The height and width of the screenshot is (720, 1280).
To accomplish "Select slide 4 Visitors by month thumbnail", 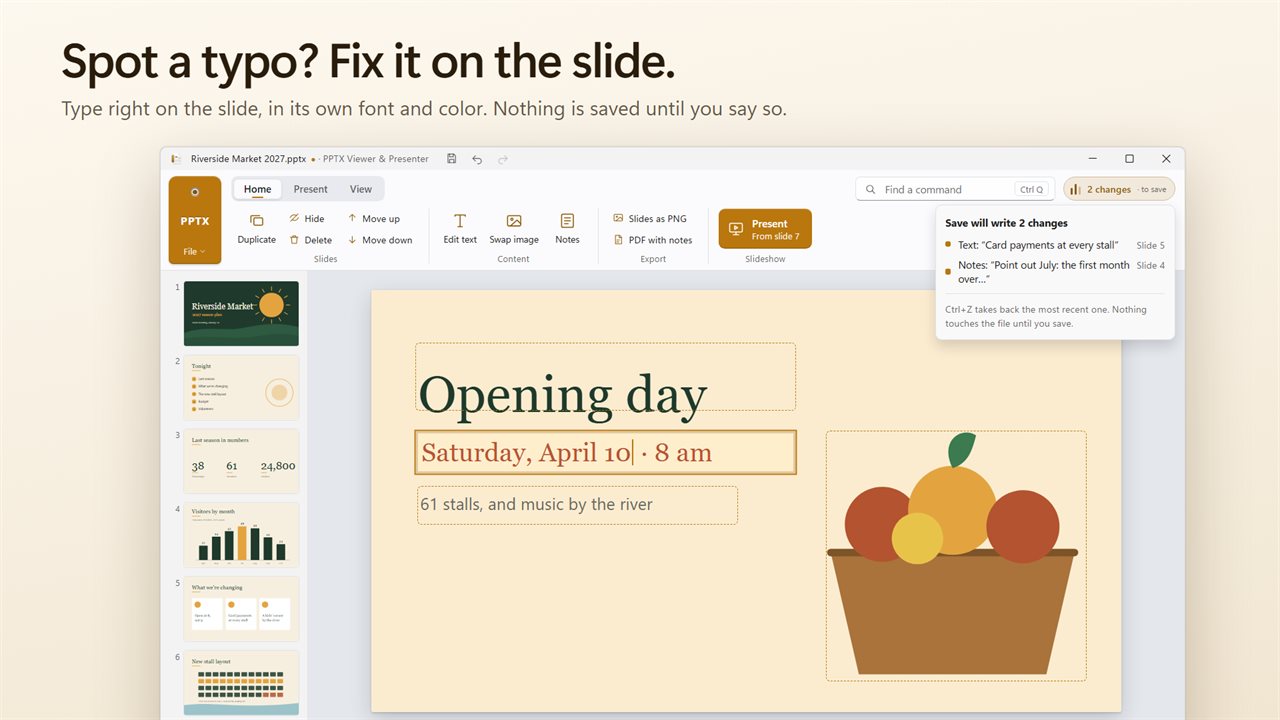I will (x=241, y=535).
